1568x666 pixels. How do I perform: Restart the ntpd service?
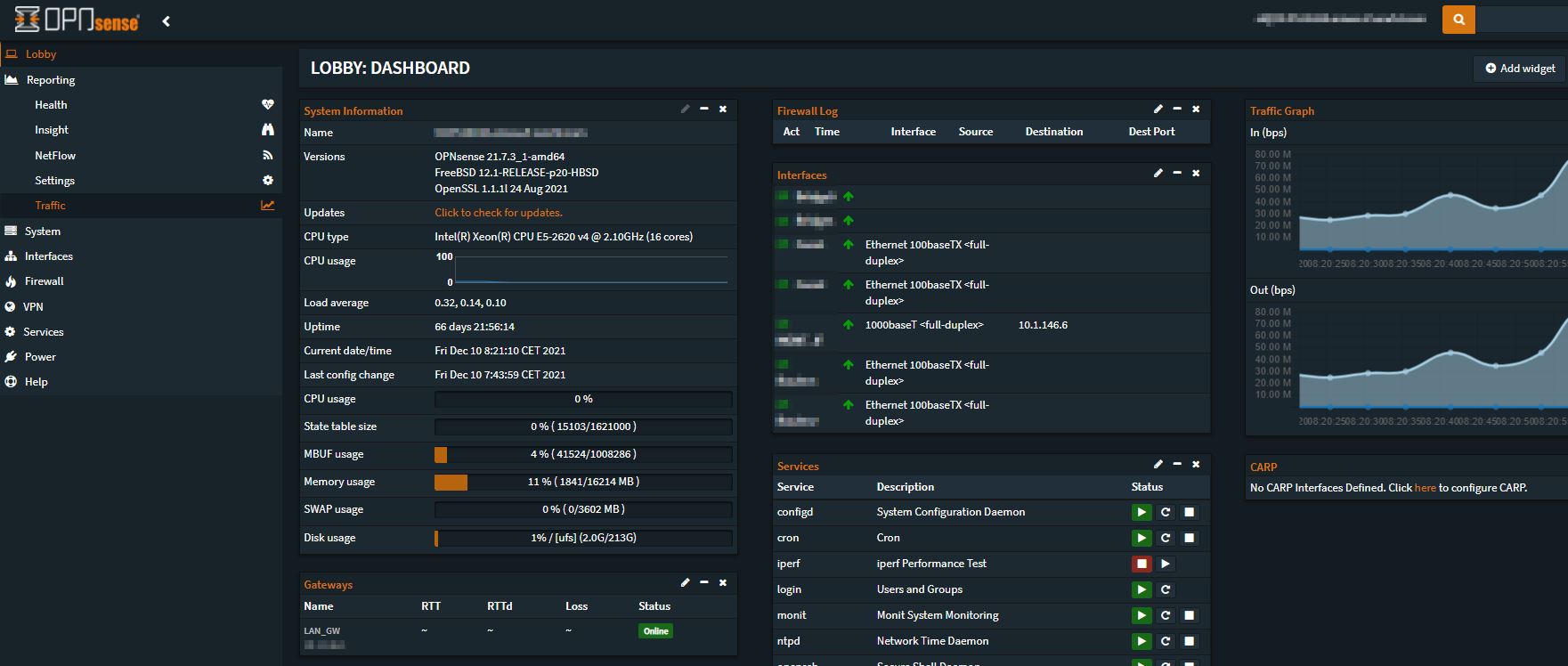[x=1166, y=641]
